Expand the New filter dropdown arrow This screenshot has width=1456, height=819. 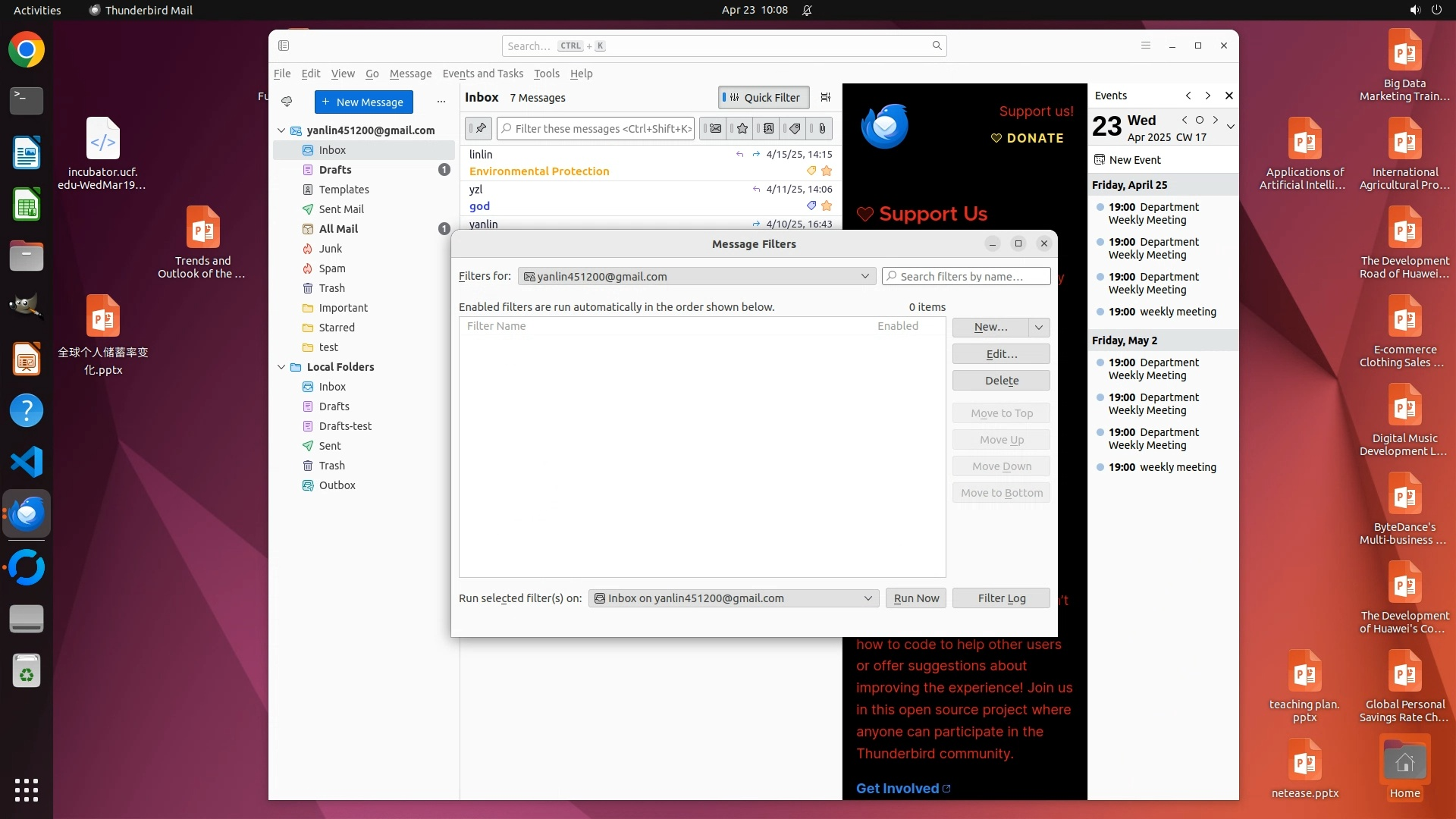1039,327
